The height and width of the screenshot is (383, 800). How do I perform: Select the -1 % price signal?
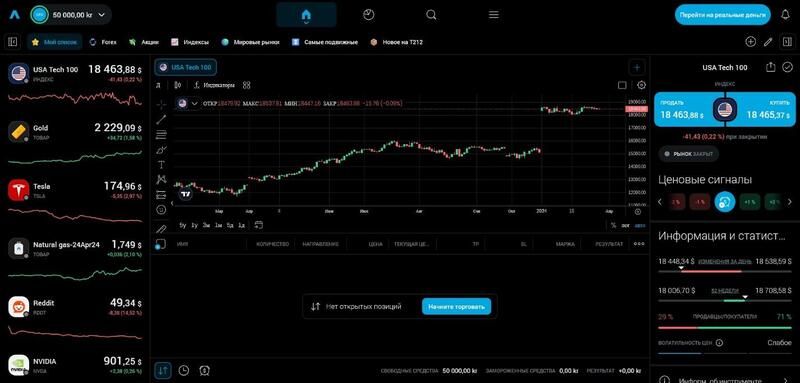pos(699,202)
